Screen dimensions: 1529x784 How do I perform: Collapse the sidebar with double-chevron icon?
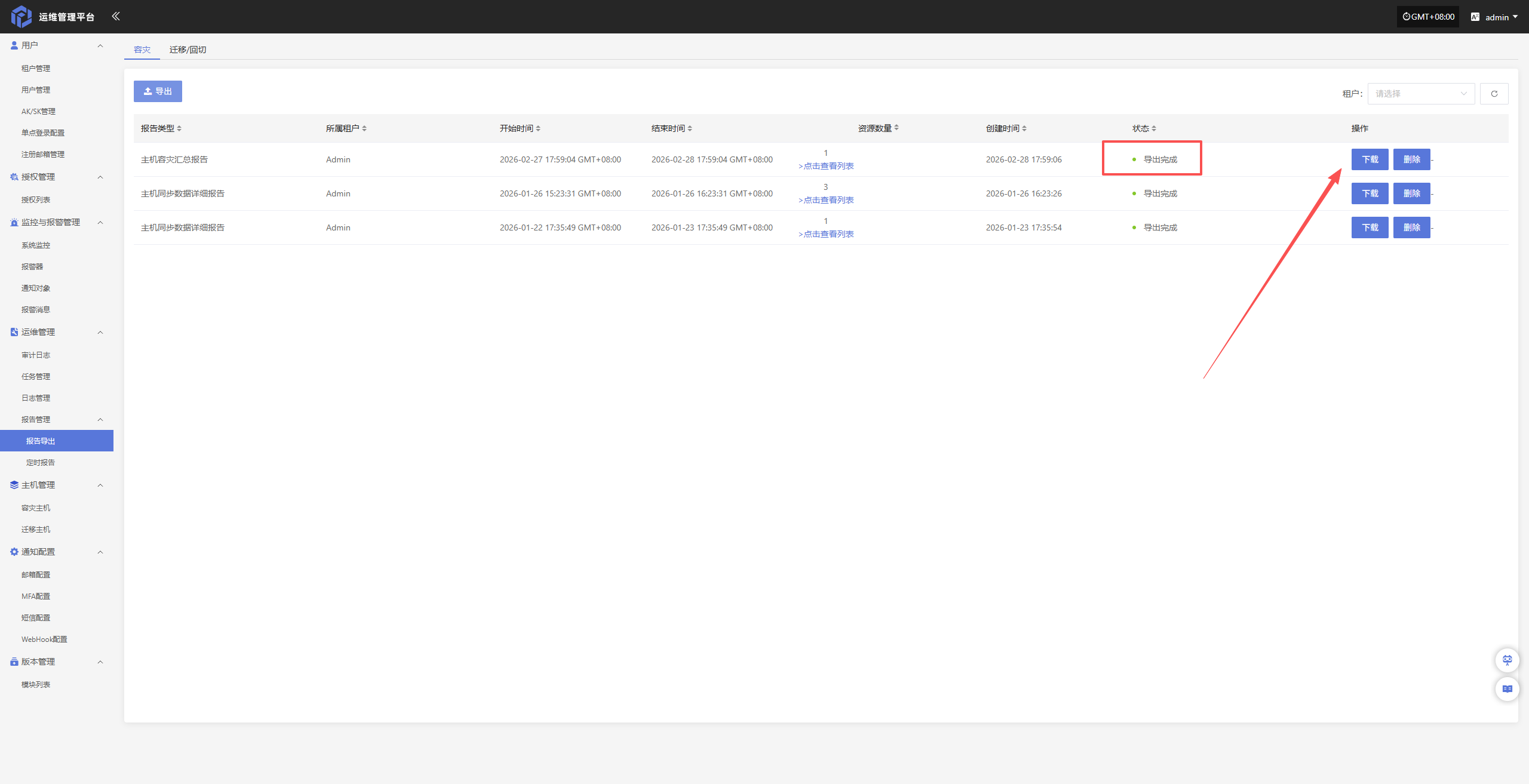pyautogui.click(x=116, y=16)
